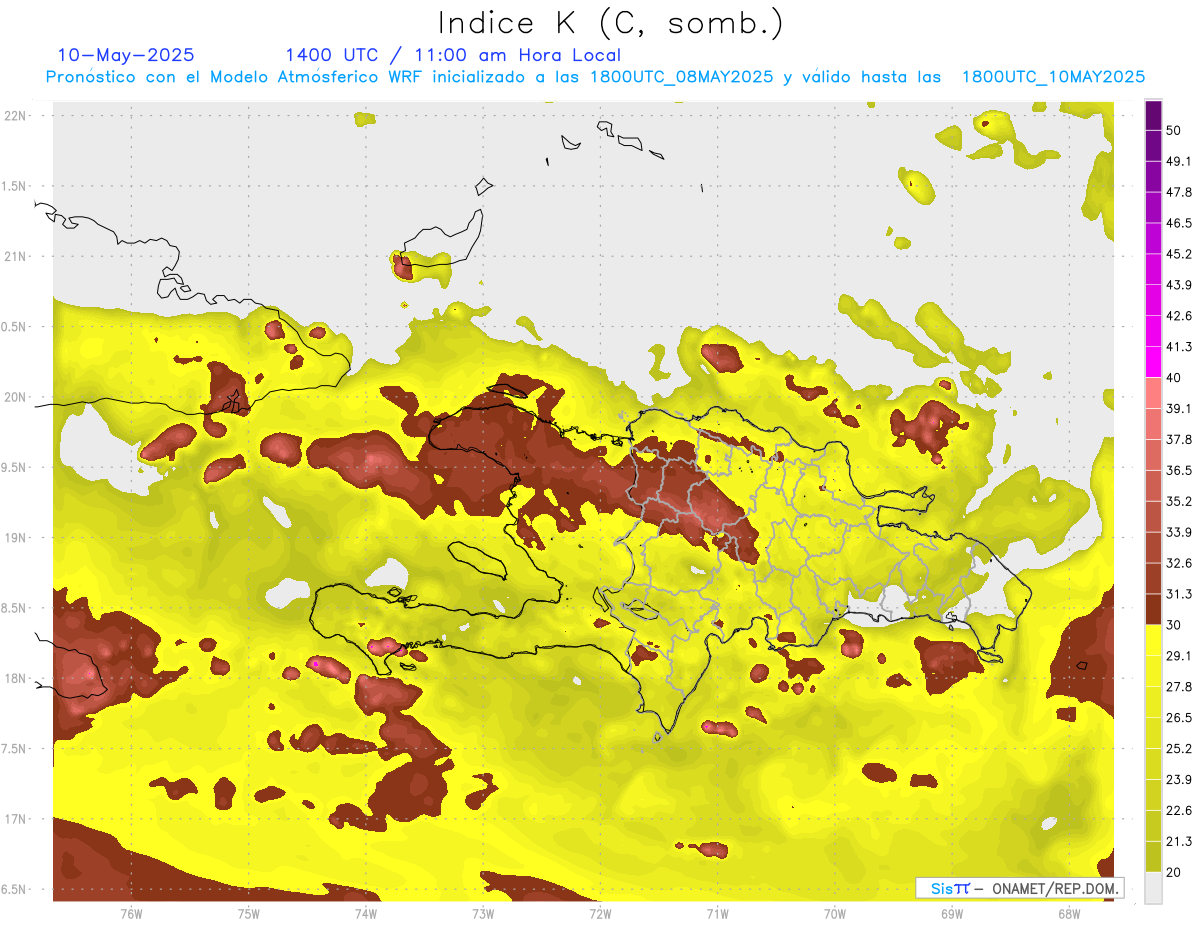The image size is (1200, 927).
Task: Click the "32.6" color scale value
Action: tap(1180, 563)
